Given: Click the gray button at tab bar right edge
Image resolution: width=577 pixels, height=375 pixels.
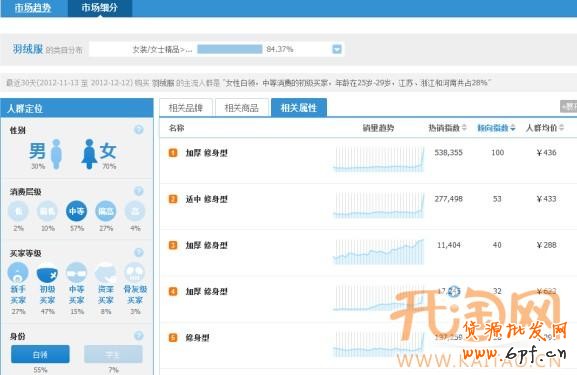Looking at the screenshot, I should 569,106.
